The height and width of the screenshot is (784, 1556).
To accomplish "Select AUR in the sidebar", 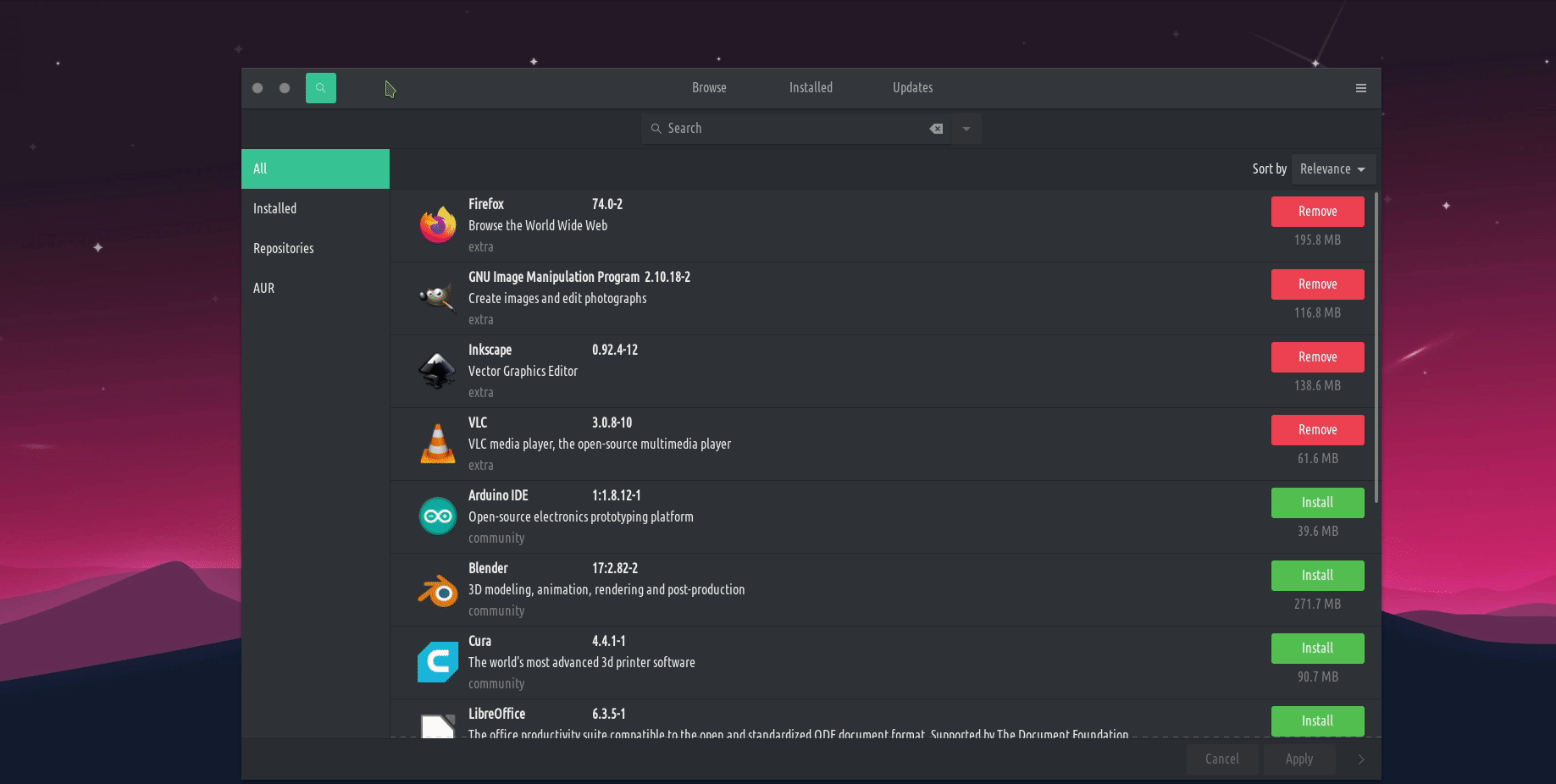I will (264, 289).
